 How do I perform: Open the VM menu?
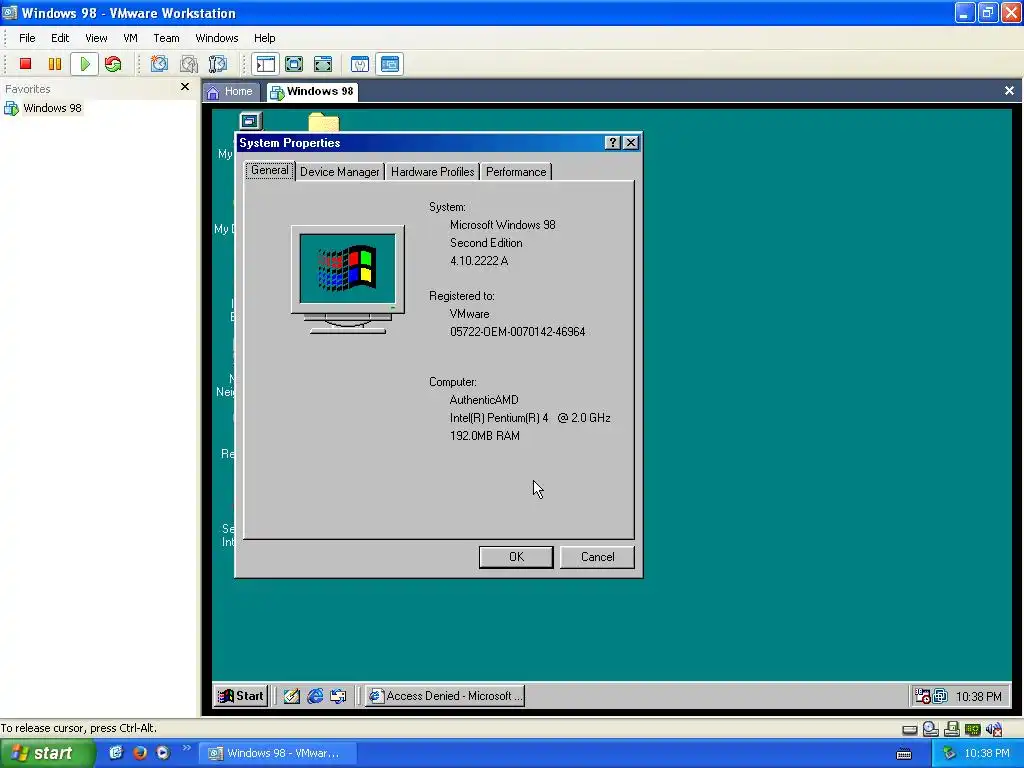click(x=131, y=38)
